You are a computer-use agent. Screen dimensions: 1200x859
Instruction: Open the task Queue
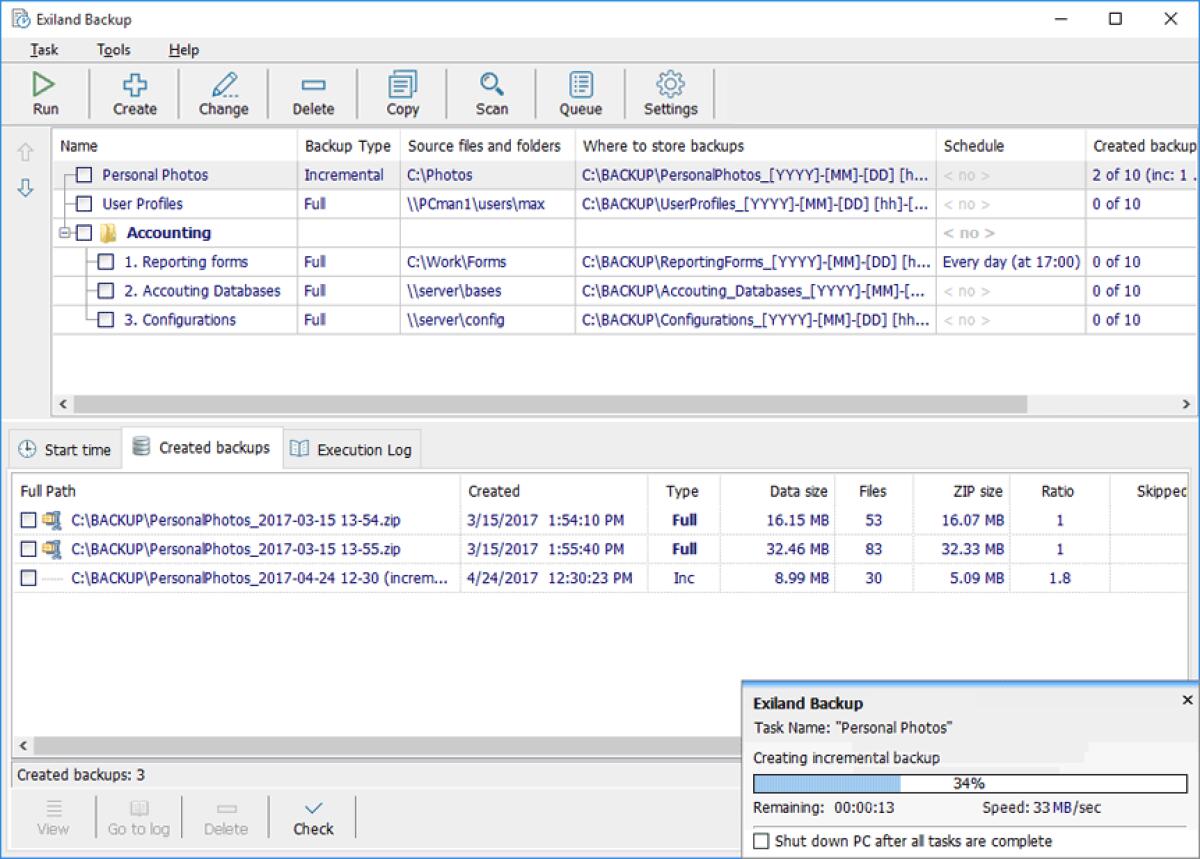click(x=580, y=93)
